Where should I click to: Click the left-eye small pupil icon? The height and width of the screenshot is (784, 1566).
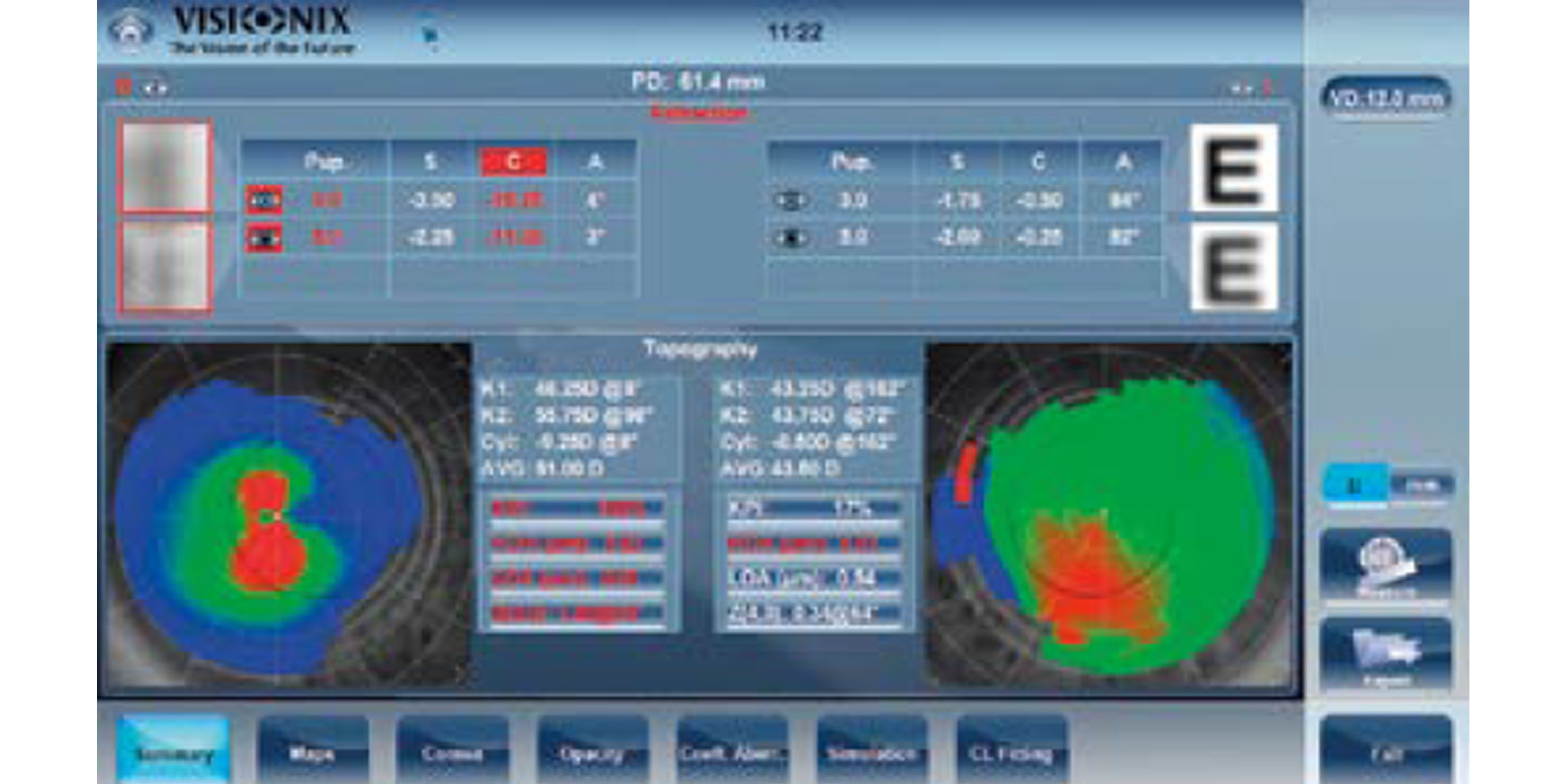[264, 200]
